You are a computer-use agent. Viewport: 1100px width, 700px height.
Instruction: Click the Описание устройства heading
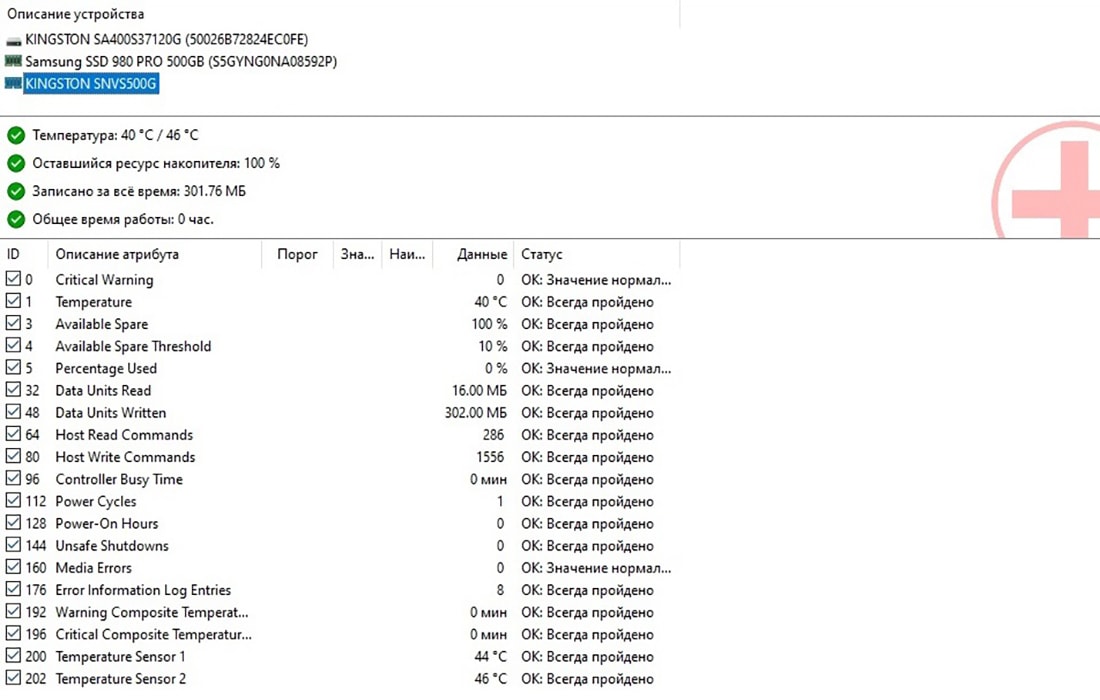(x=75, y=14)
